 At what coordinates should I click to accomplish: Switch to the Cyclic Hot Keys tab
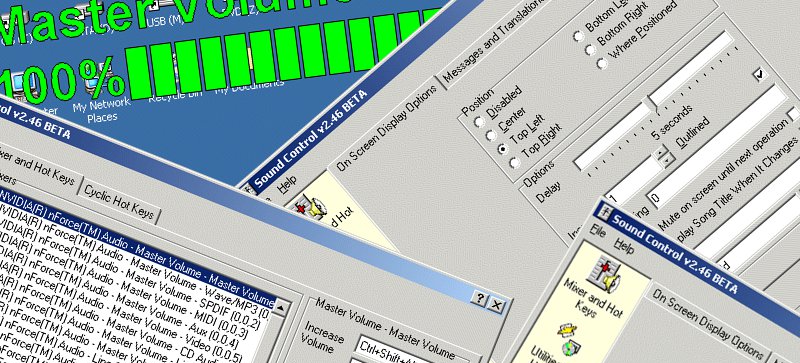(119, 203)
